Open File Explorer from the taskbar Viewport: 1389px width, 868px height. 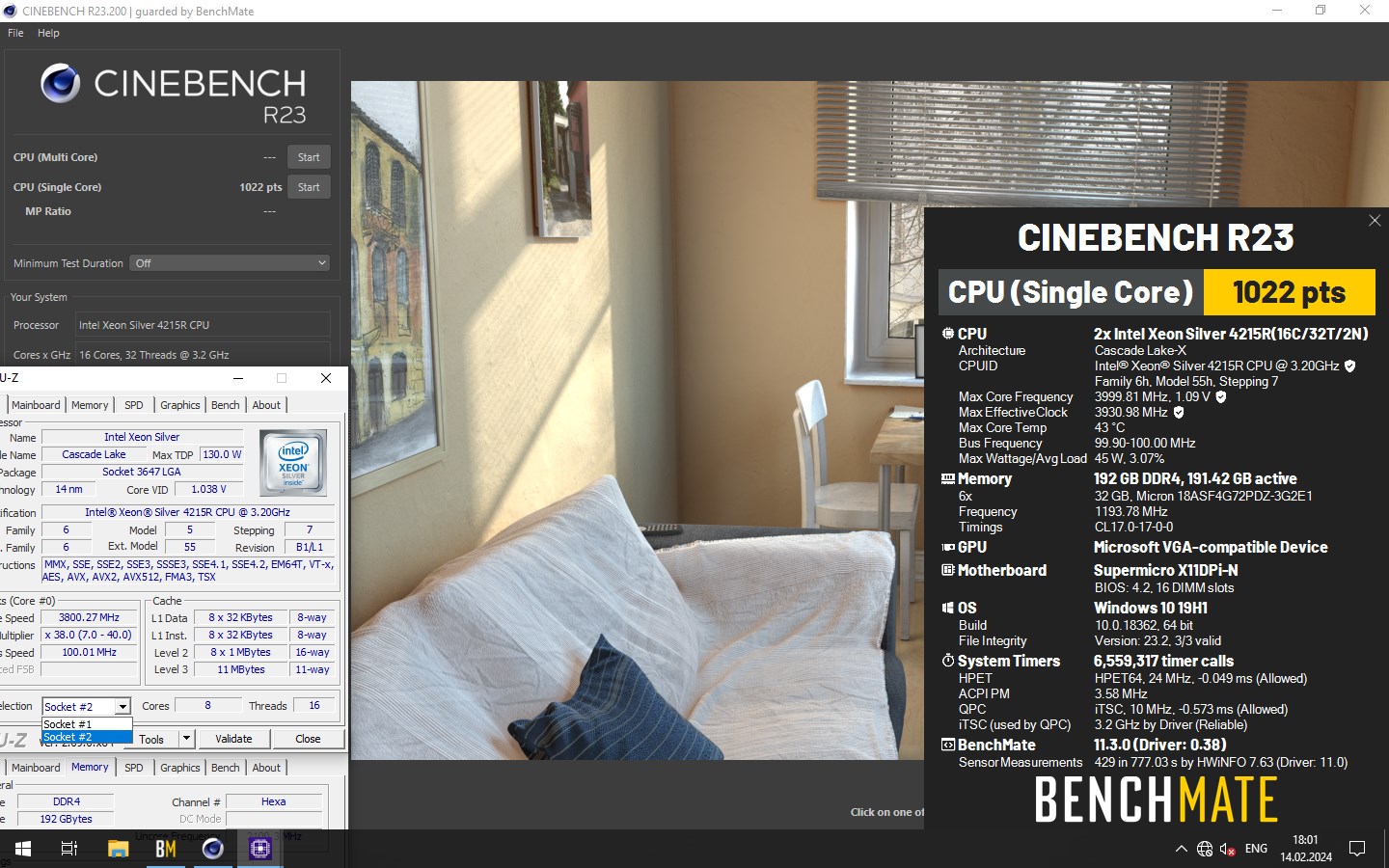click(x=118, y=849)
